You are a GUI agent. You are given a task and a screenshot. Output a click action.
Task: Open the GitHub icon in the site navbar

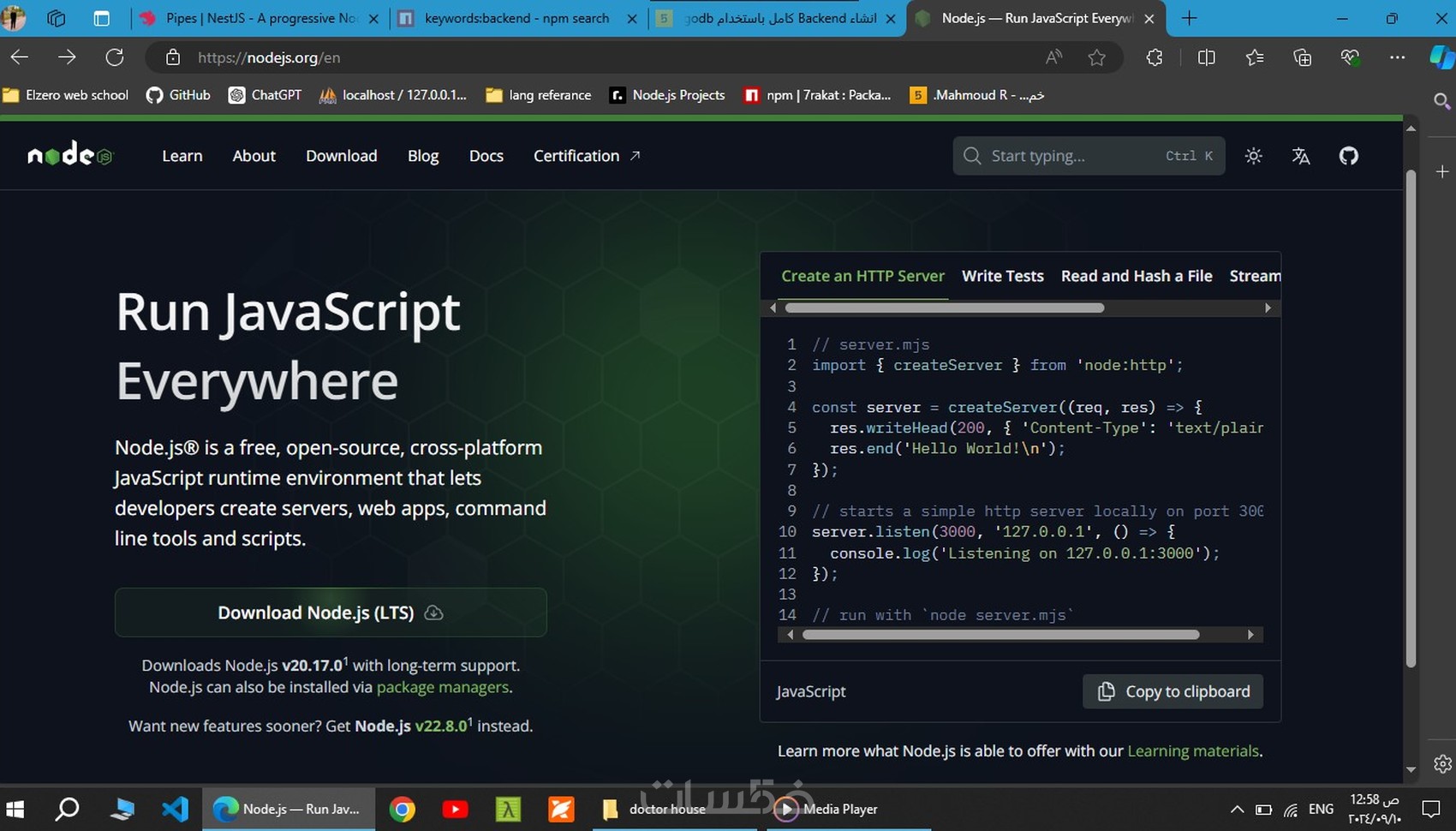pyautogui.click(x=1348, y=155)
